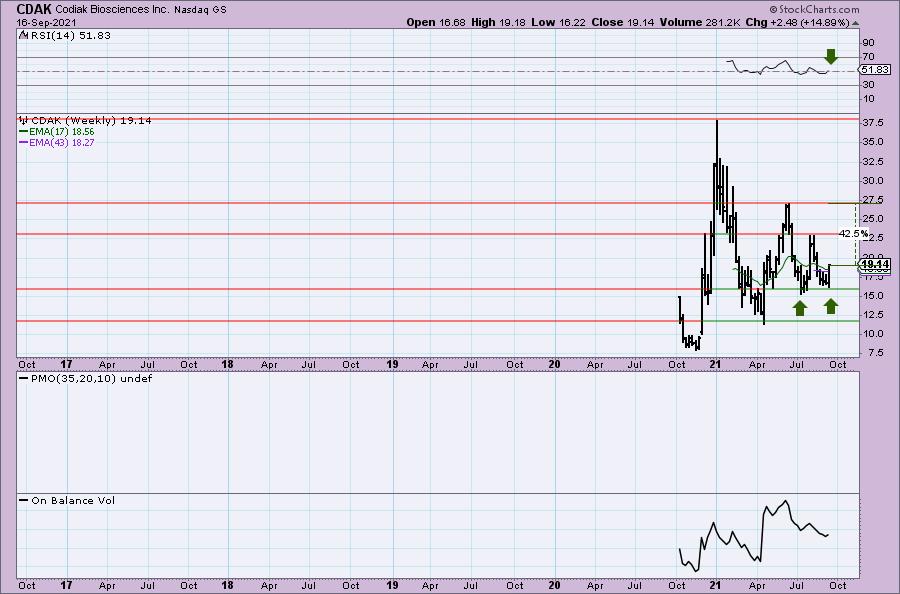The width and height of the screenshot is (900, 594).
Task: Click the 12.5 price axis label
Action: click(x=872, y=315)
